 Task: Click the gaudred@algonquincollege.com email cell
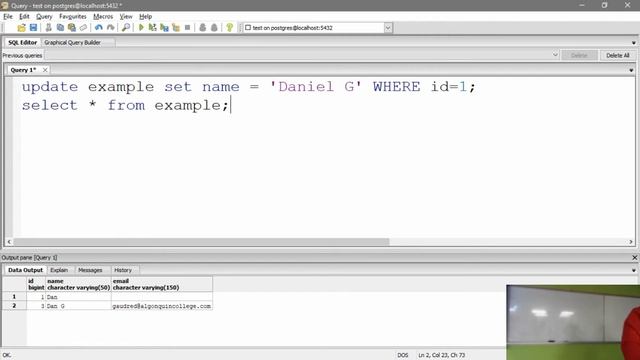point(162,306)
